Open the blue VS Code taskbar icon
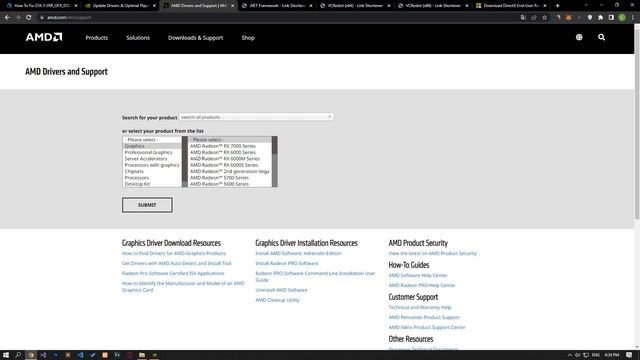This screenshot has width=640, height=360. coord(80,355)
